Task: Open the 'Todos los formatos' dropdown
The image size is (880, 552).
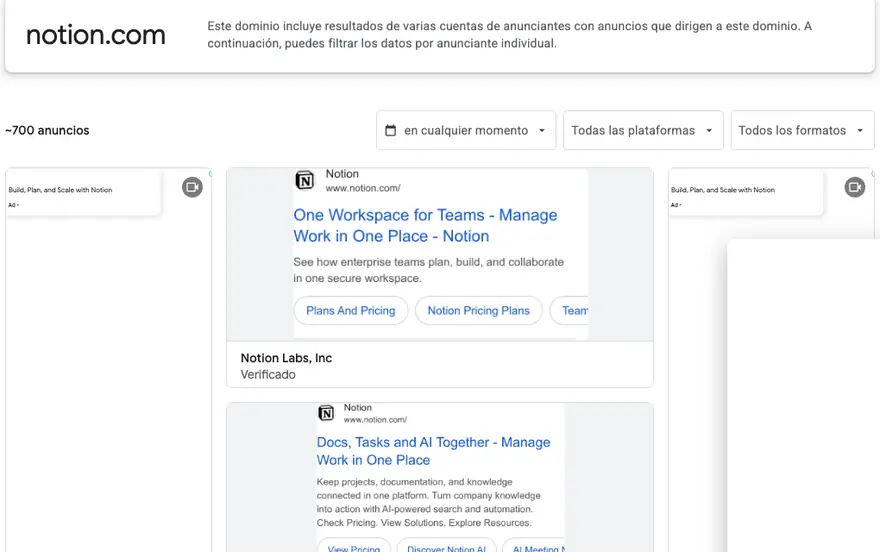Action: 803,130
